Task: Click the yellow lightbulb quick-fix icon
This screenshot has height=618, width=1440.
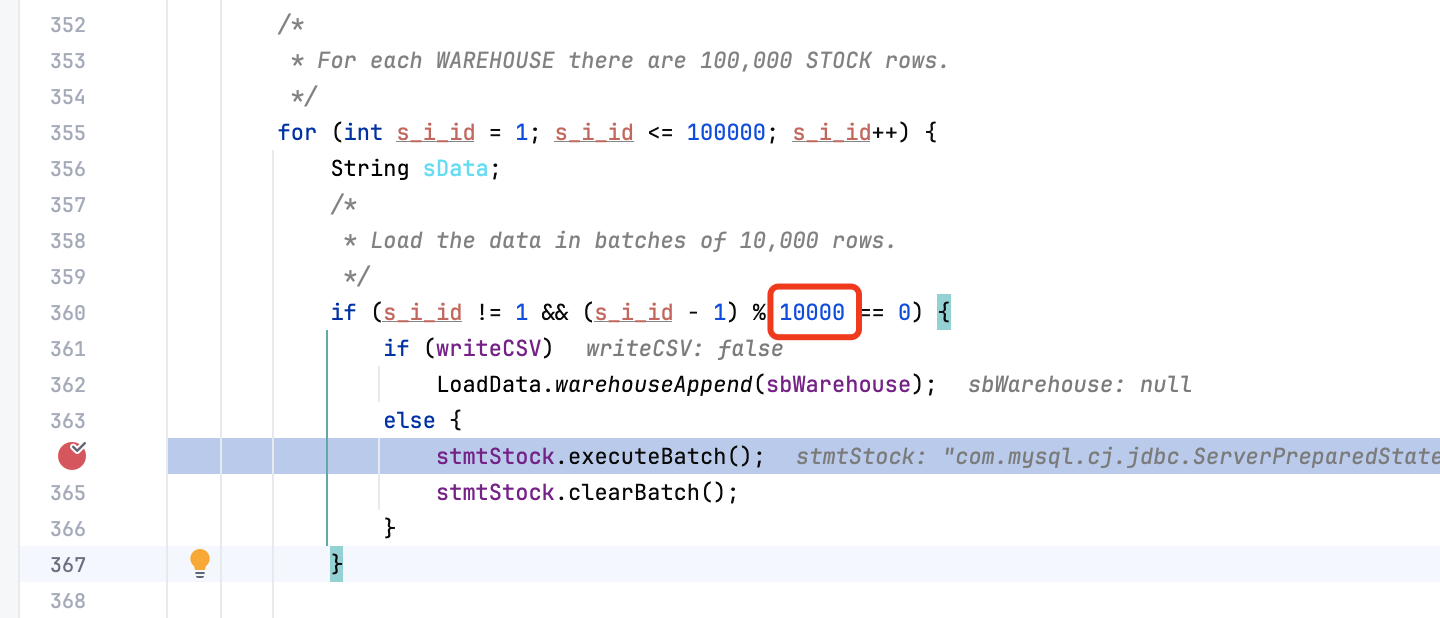Action: pyautogui.click(x=200, y=563)
